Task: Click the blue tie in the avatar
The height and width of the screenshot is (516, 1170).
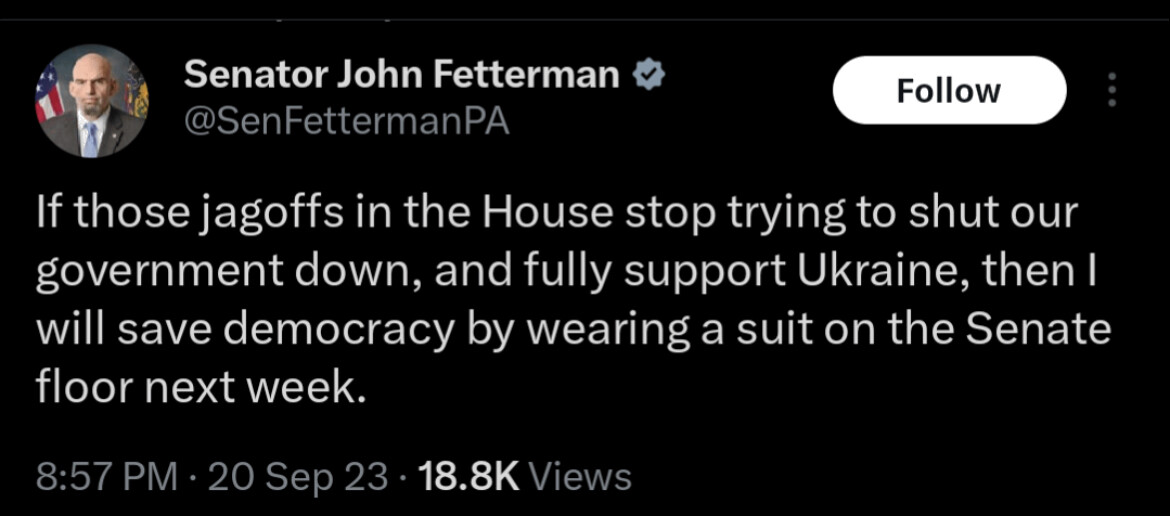Action: 90,139
